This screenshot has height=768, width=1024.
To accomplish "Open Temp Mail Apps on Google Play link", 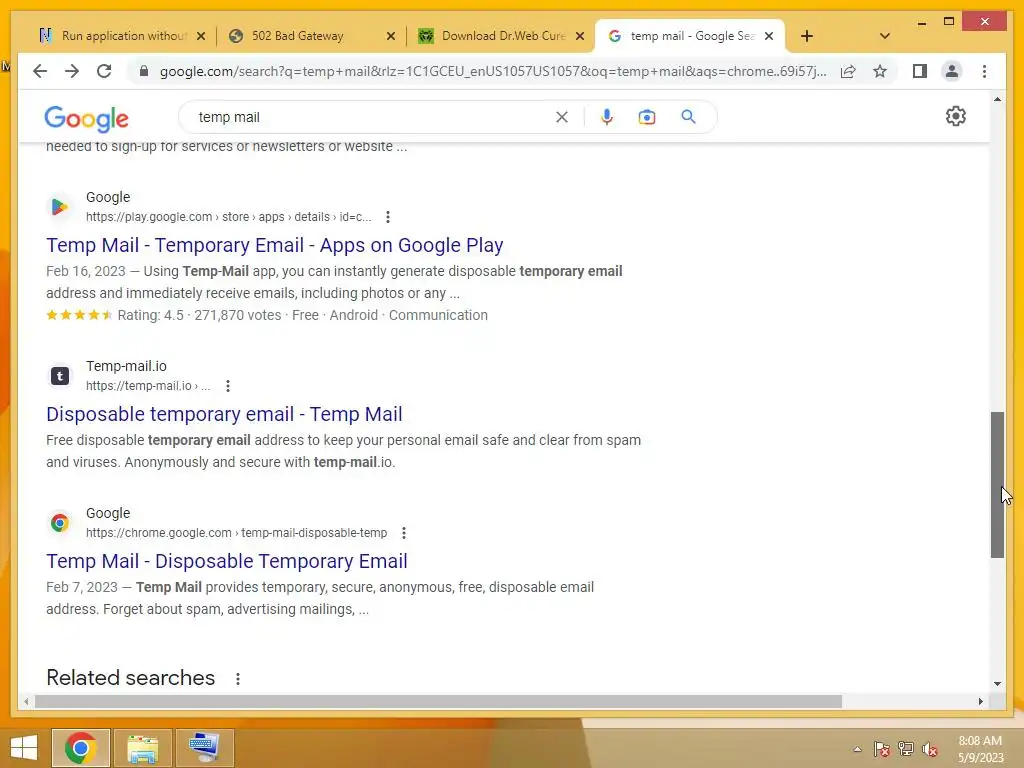I will 274,246.
